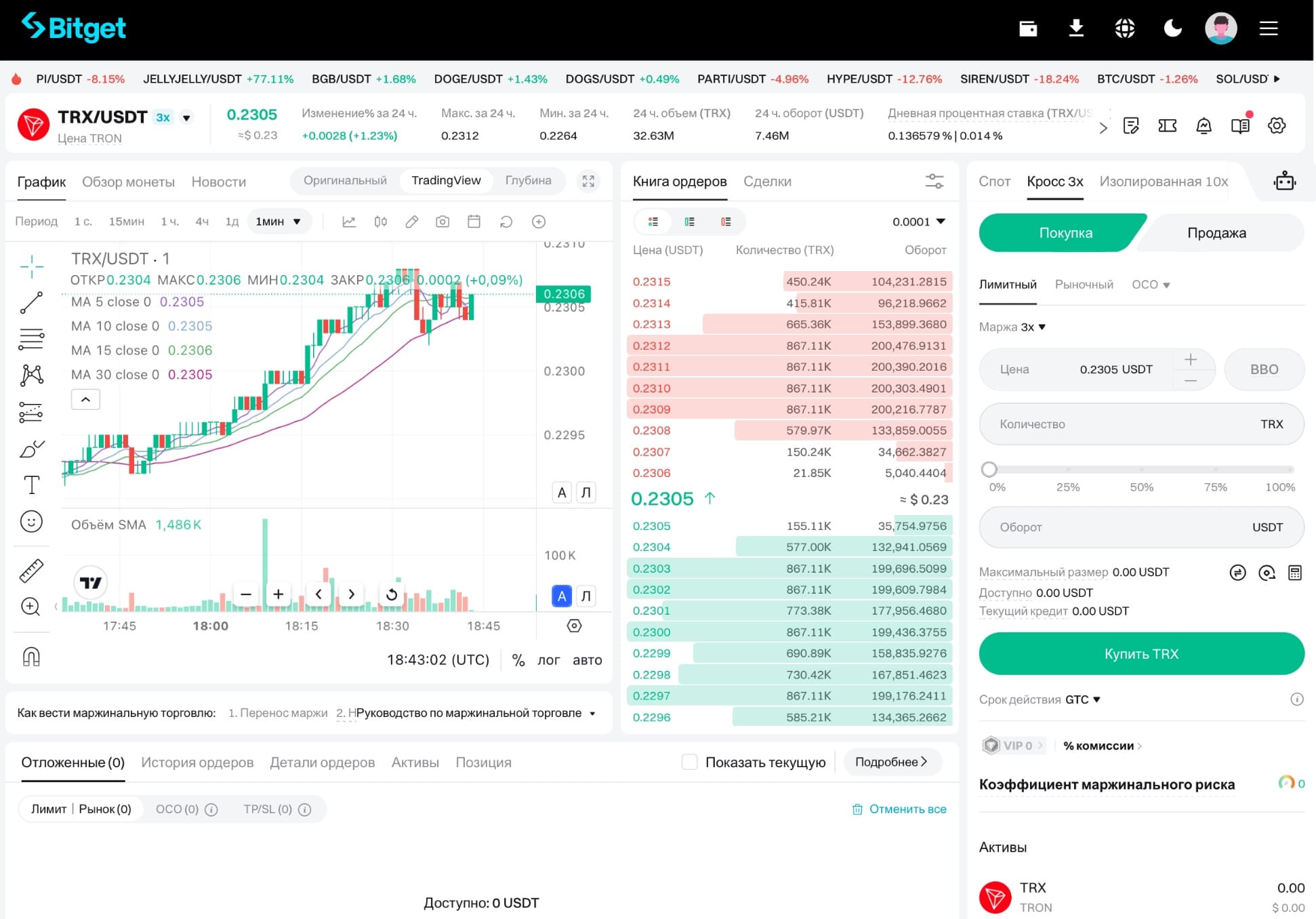
Task: Open the OCO order type dropdown
Action: [x=1151, y=285]
